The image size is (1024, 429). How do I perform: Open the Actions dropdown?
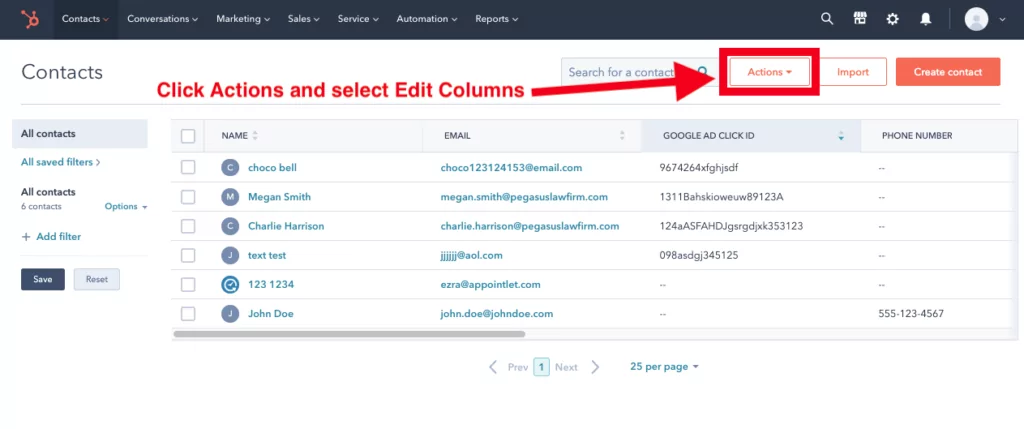coord(770,72)
